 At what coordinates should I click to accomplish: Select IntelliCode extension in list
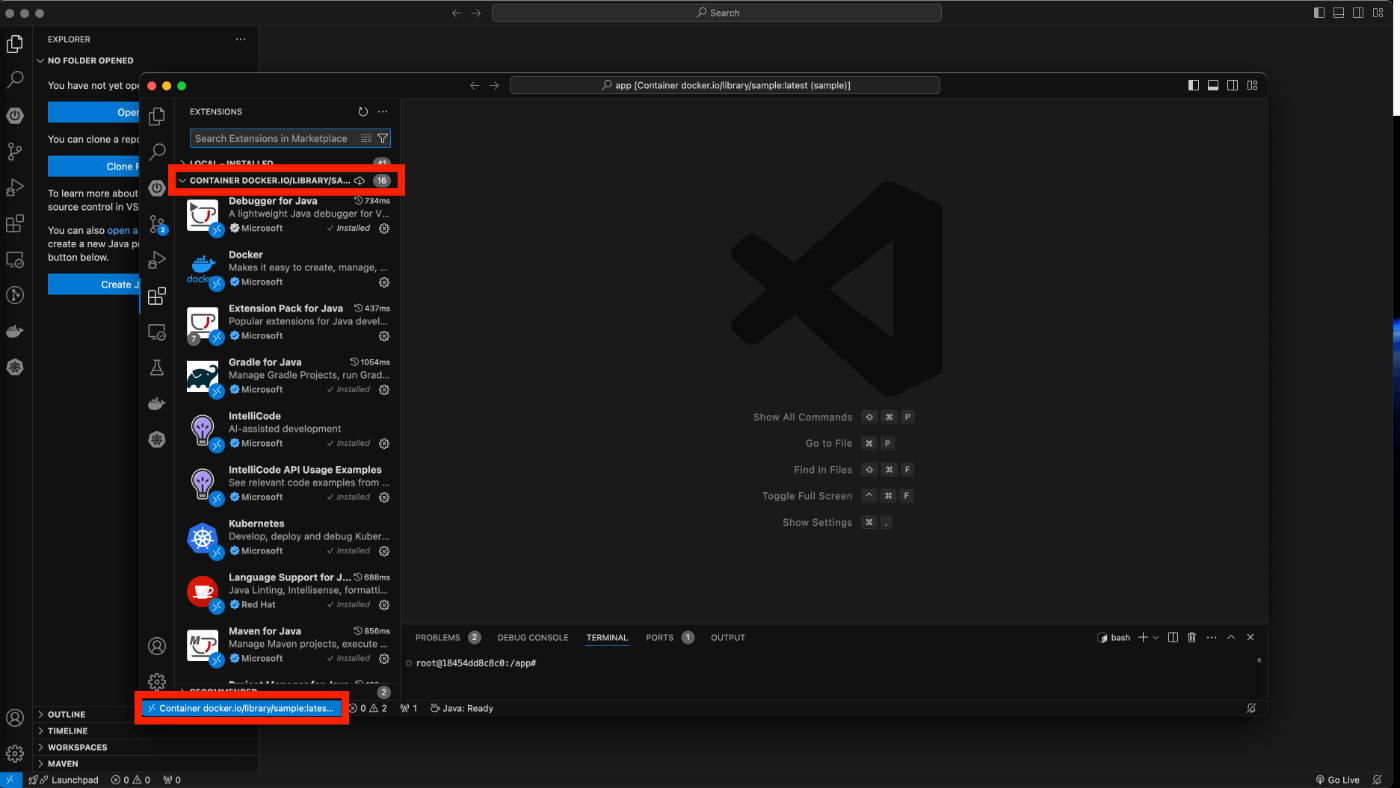pos(288,429)
